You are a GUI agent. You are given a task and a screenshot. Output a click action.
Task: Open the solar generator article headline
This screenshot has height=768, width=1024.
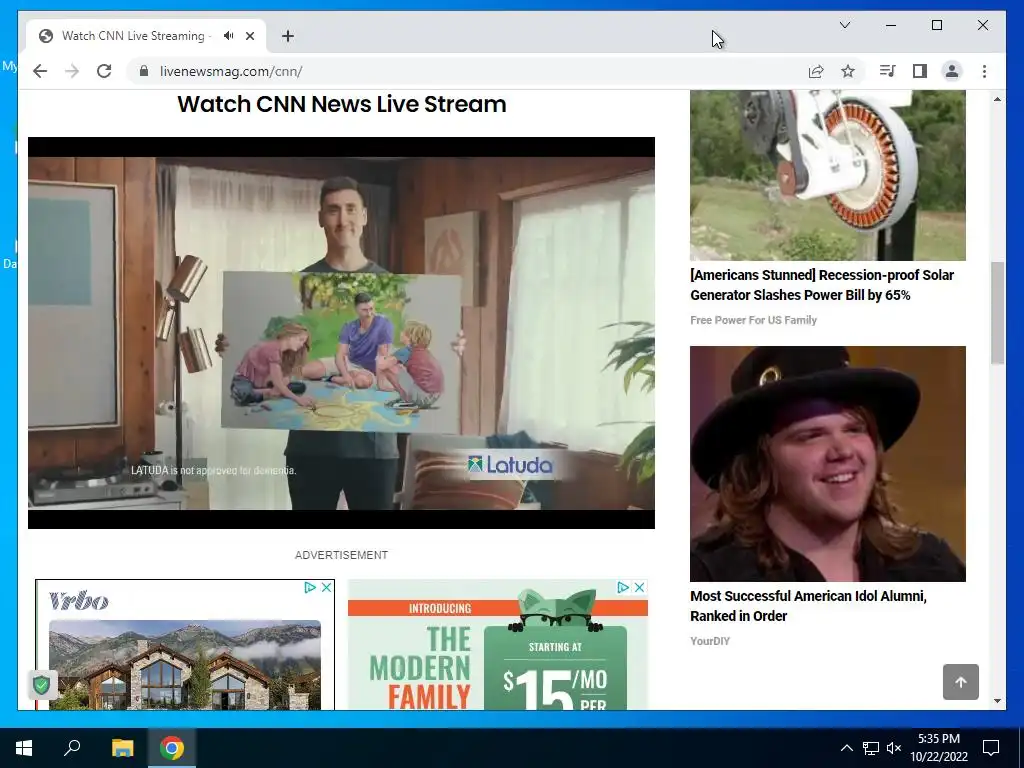pyautogui.click(x=822, y=285)
